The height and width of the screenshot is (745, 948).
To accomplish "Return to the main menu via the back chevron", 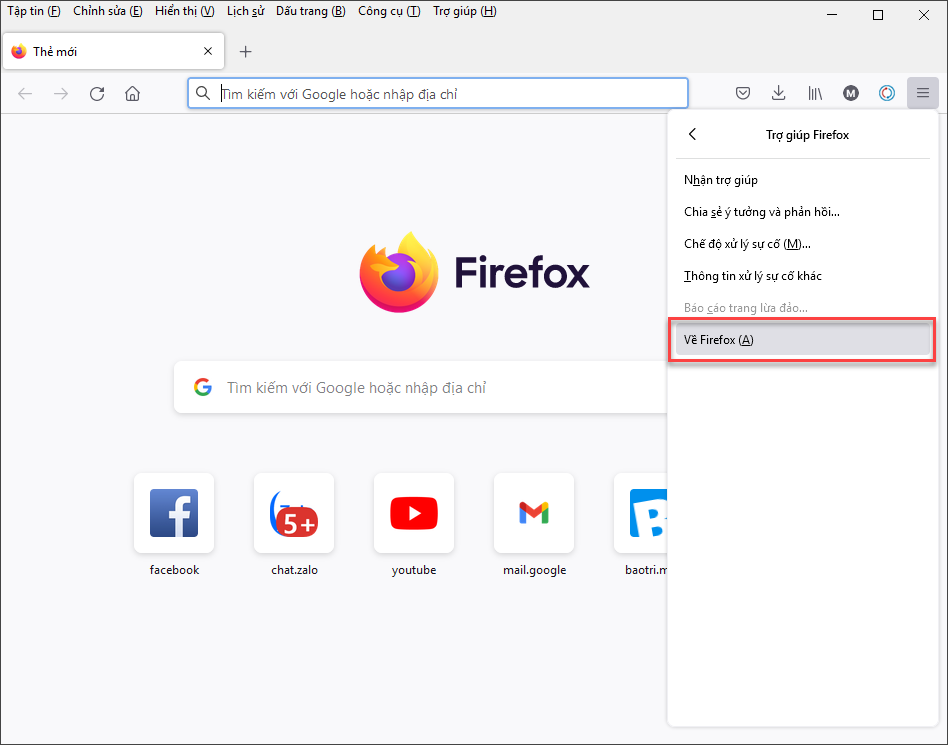I will [693, 134].
